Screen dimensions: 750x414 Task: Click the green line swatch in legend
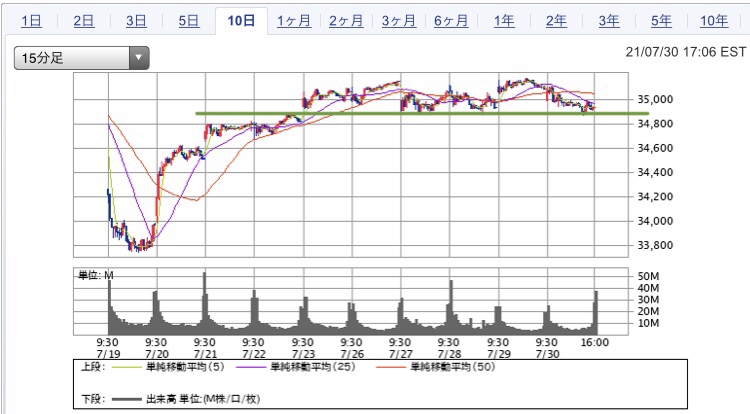(126, 368)
